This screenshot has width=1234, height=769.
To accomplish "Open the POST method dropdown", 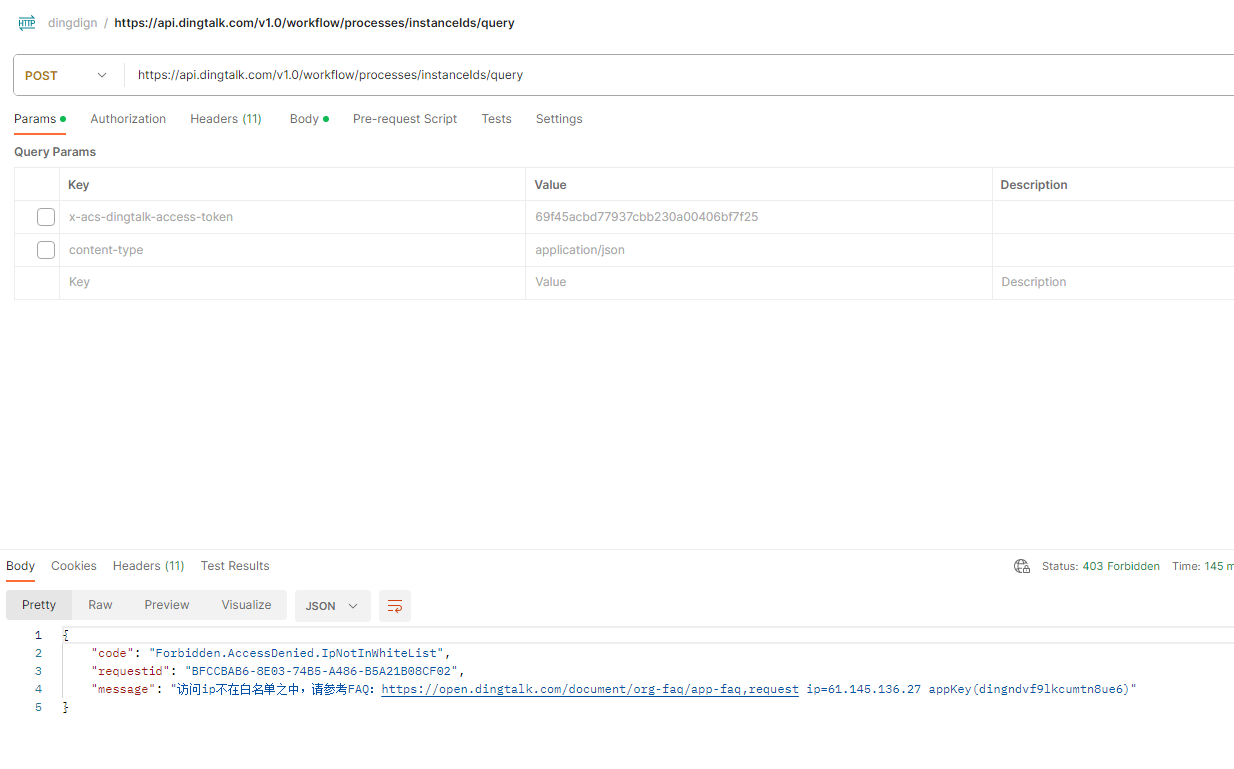I will tap(67, 75).
